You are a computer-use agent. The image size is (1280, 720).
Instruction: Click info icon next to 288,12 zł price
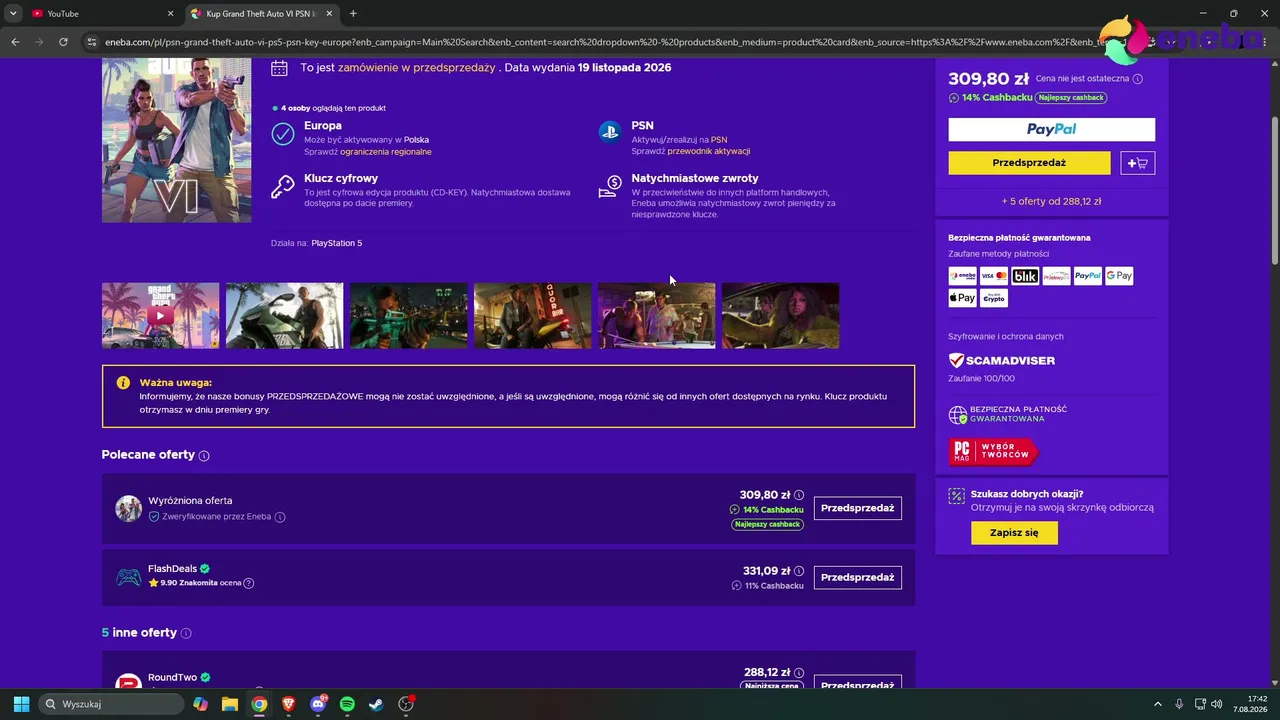point(798,673)
